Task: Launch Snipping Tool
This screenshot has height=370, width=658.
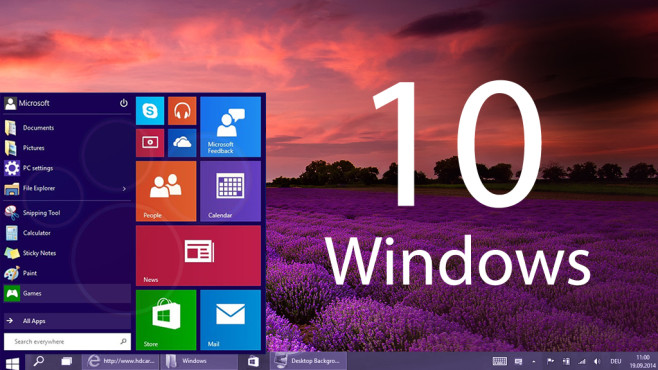Action: pyautogui.click(x=67, y=213)
